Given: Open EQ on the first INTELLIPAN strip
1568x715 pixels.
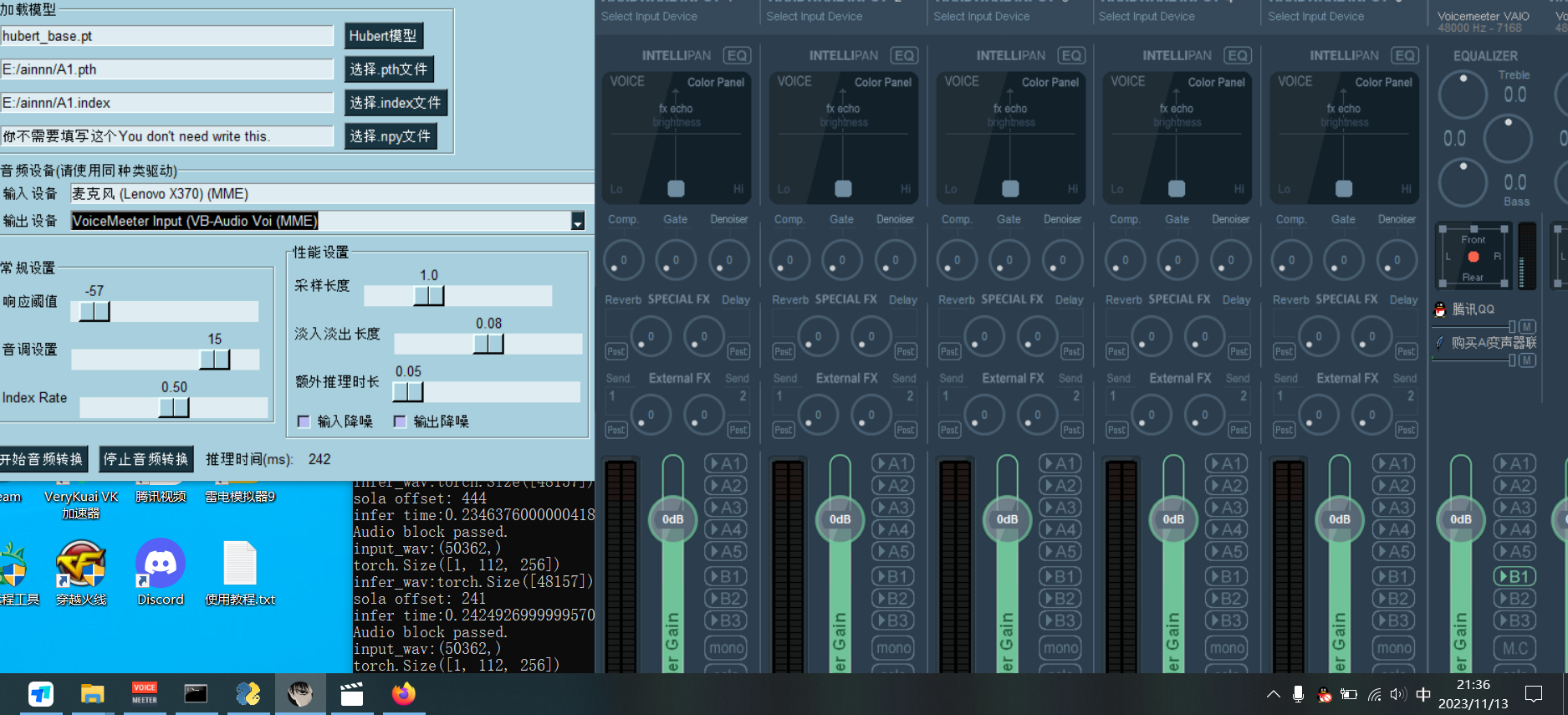Looking at the screenshot, I should 737,56.
